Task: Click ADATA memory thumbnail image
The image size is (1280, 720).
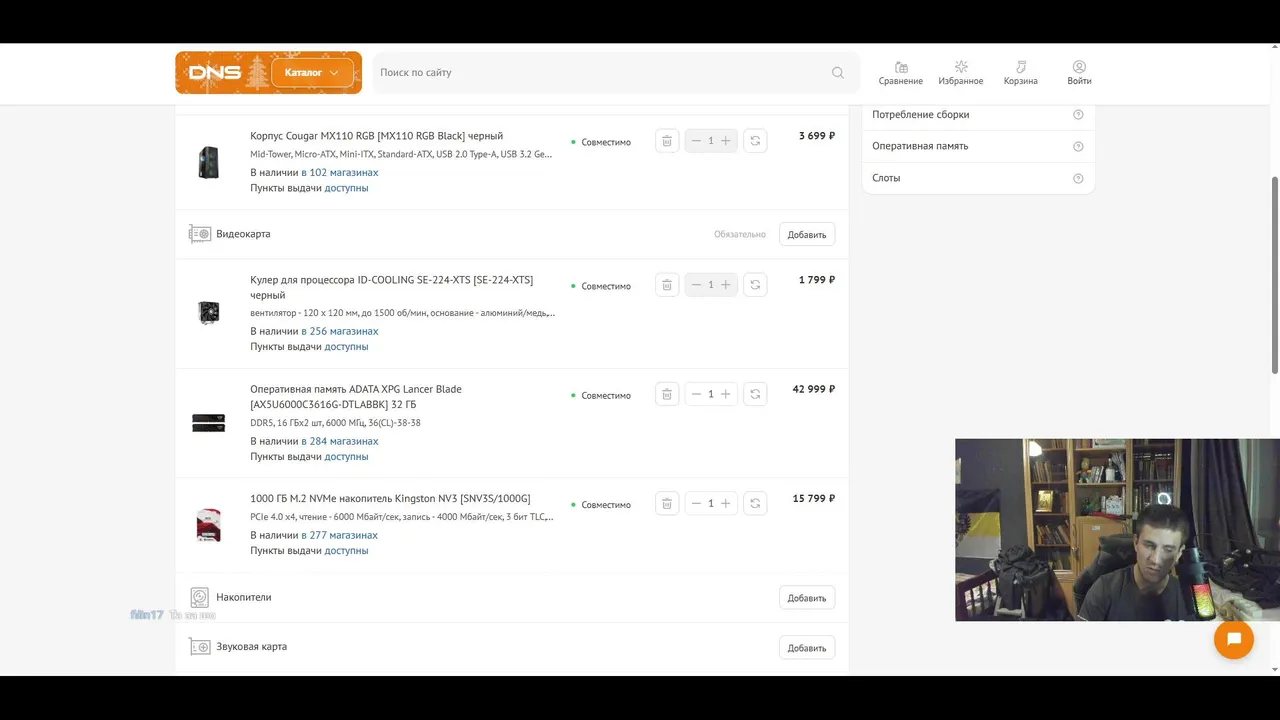Action: 208,423
